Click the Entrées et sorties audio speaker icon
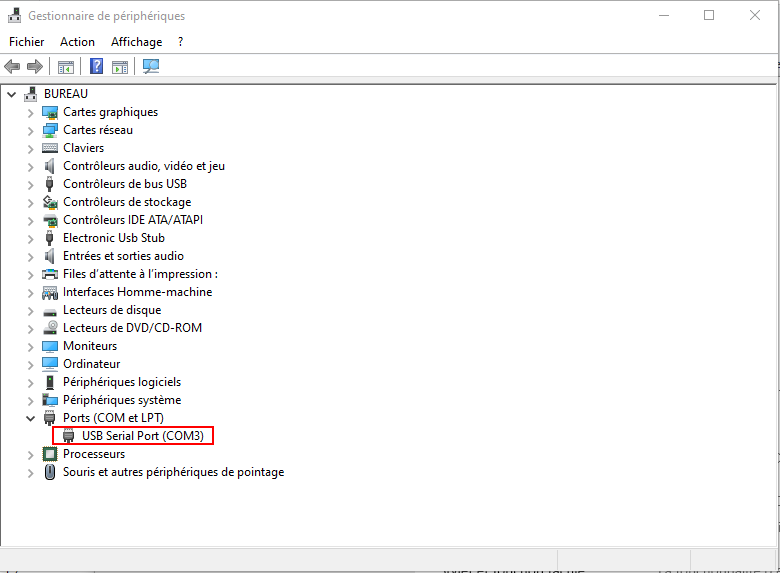Screen dimensions: 780x573 [50, 256]
